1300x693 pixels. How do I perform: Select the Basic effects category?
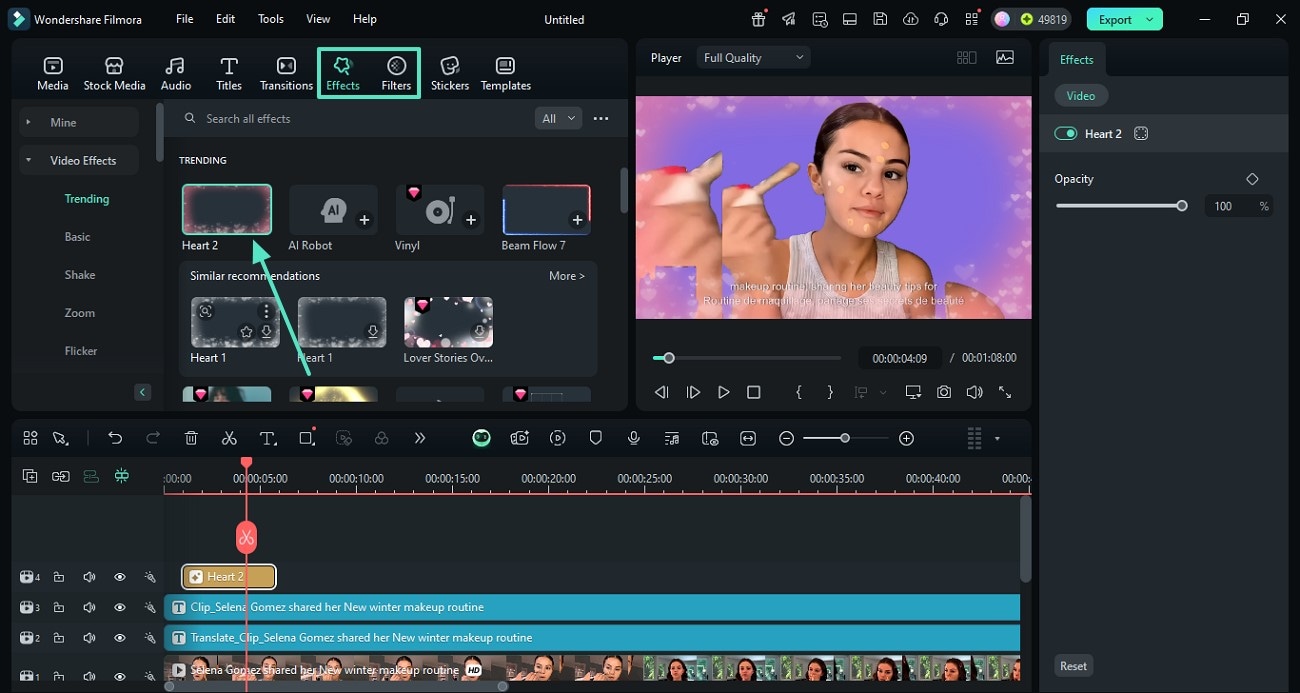tap(78, 237)
